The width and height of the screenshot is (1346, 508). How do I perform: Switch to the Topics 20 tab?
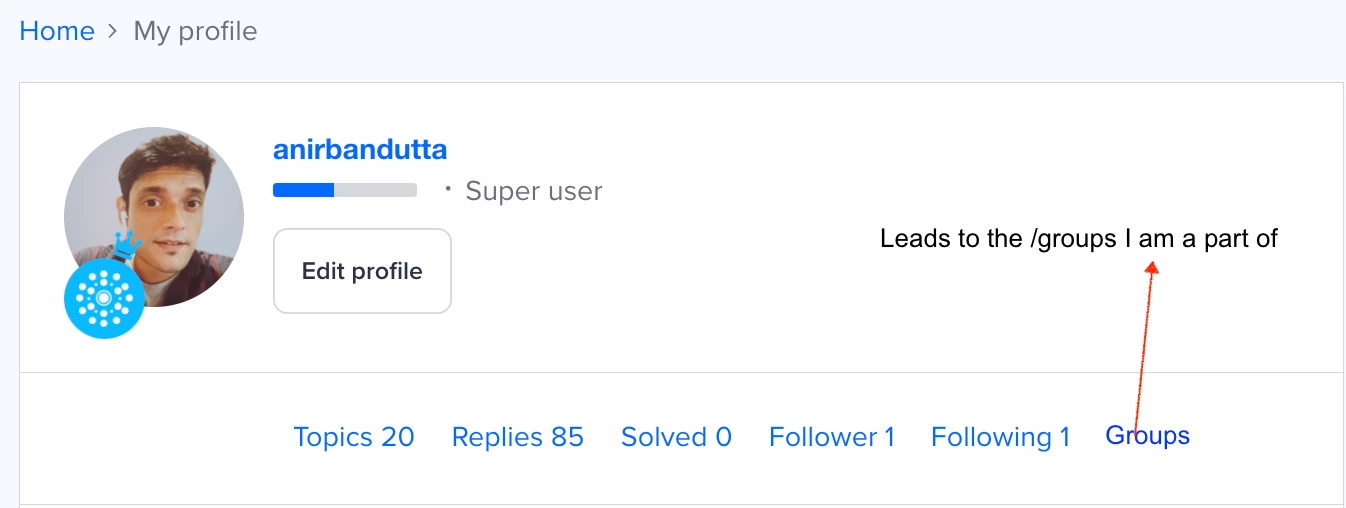[x=354, y=437]
